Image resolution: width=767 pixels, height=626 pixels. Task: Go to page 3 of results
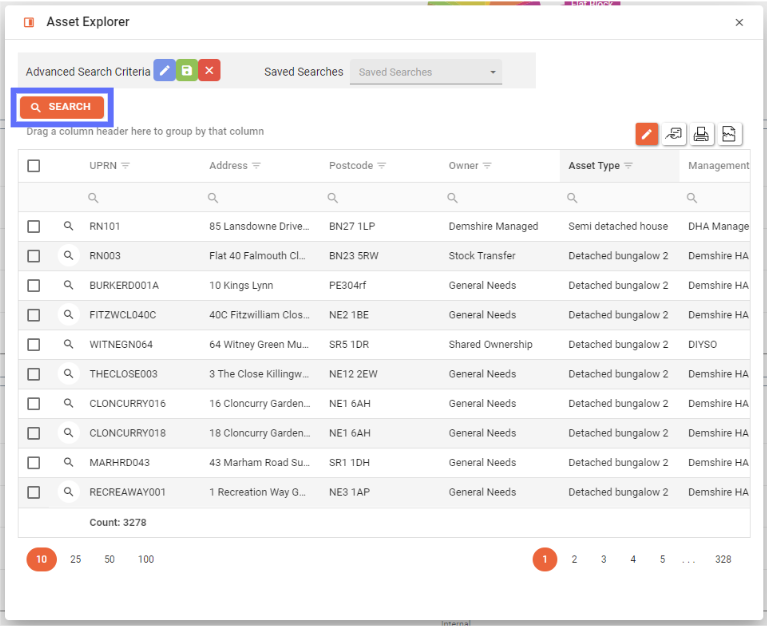tap(603, 560)
